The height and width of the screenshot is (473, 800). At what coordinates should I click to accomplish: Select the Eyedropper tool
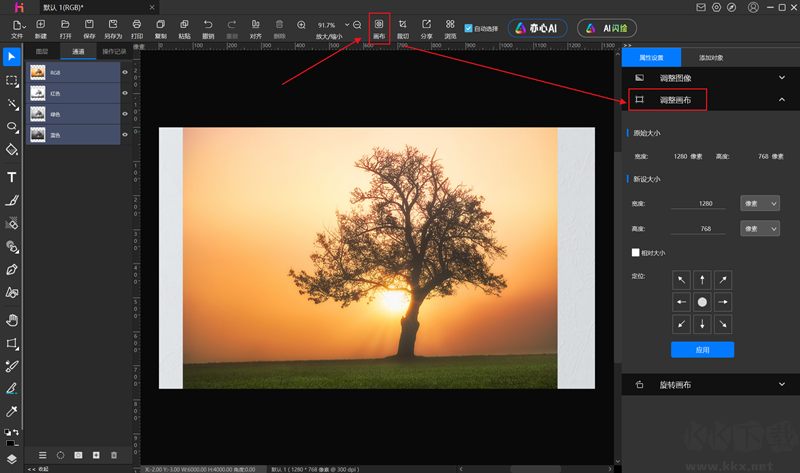point(12,411)
